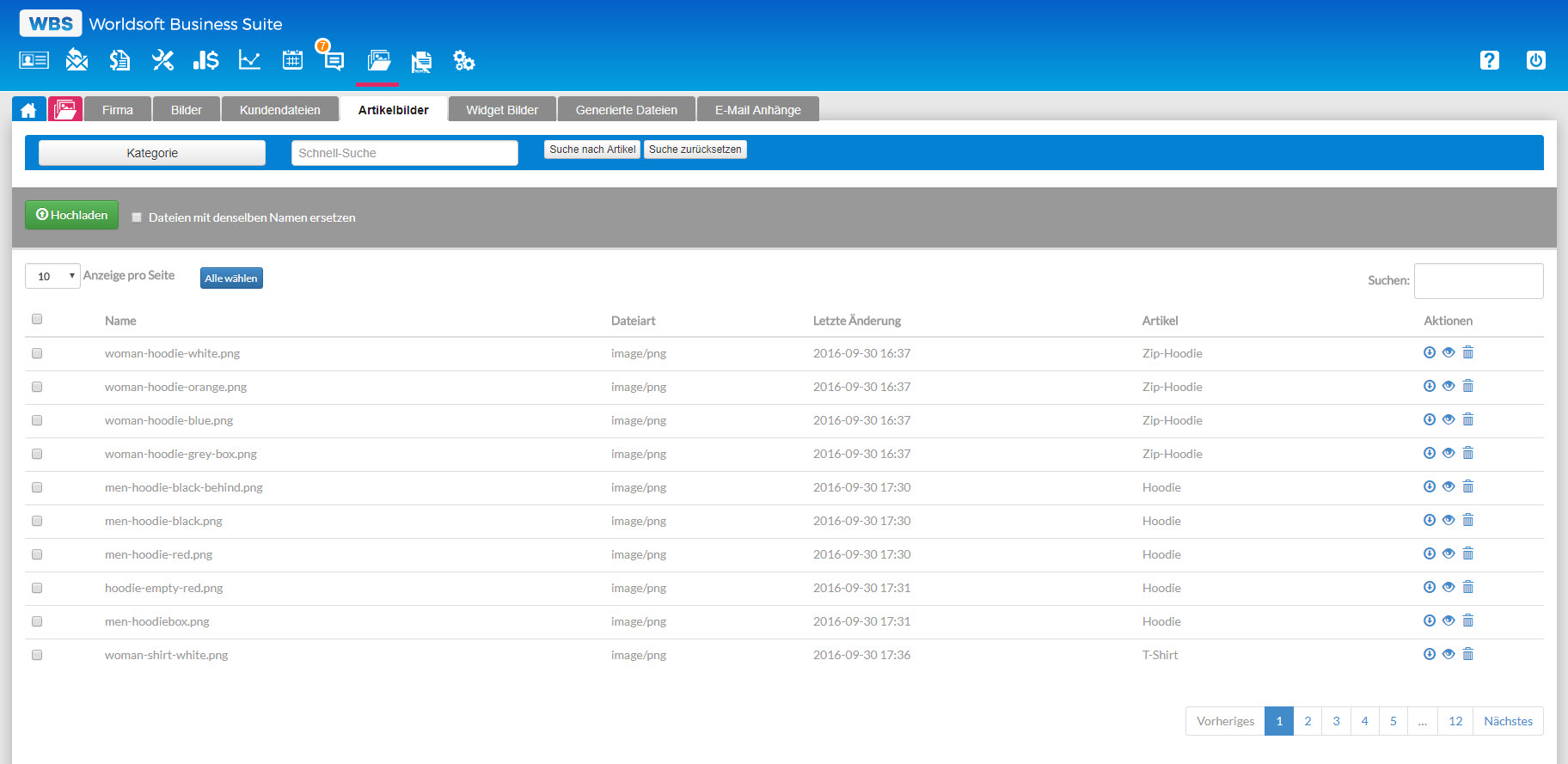1568x764 pixels.
Task: Open the contacts ID card icon
Action: pyautogui.click(x=34, y=60)
